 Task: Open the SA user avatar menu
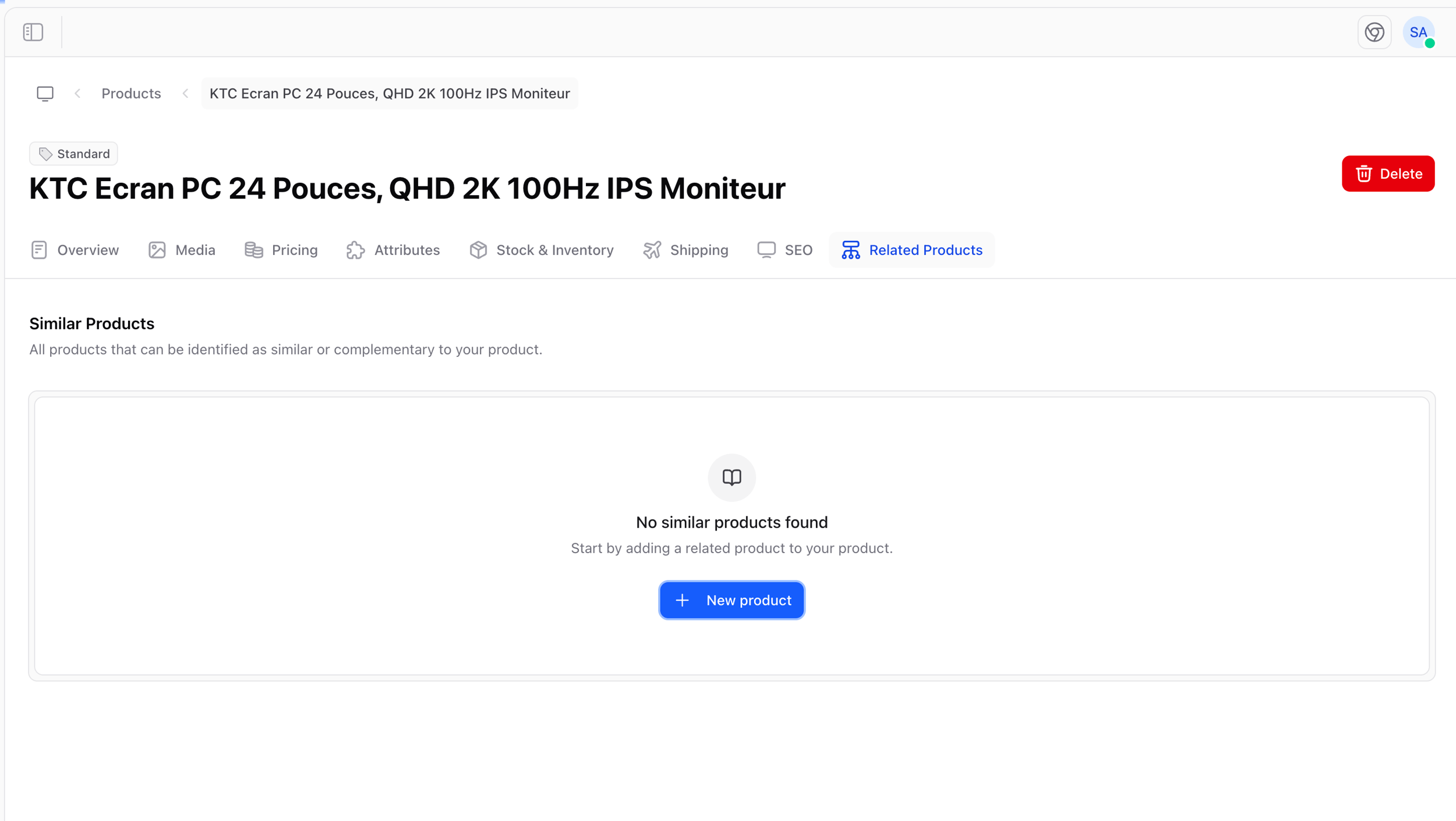click(x=1418, y=32)
